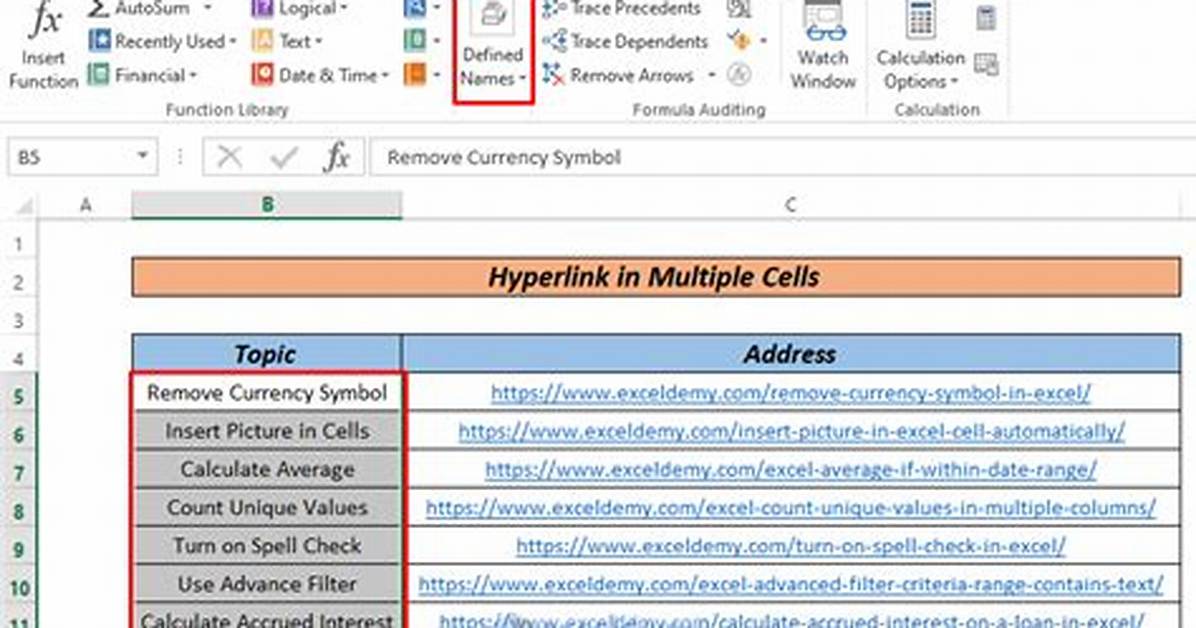Click the Select All corner triangle
This screenshot has height=628, width=1196.
point(24,206)
